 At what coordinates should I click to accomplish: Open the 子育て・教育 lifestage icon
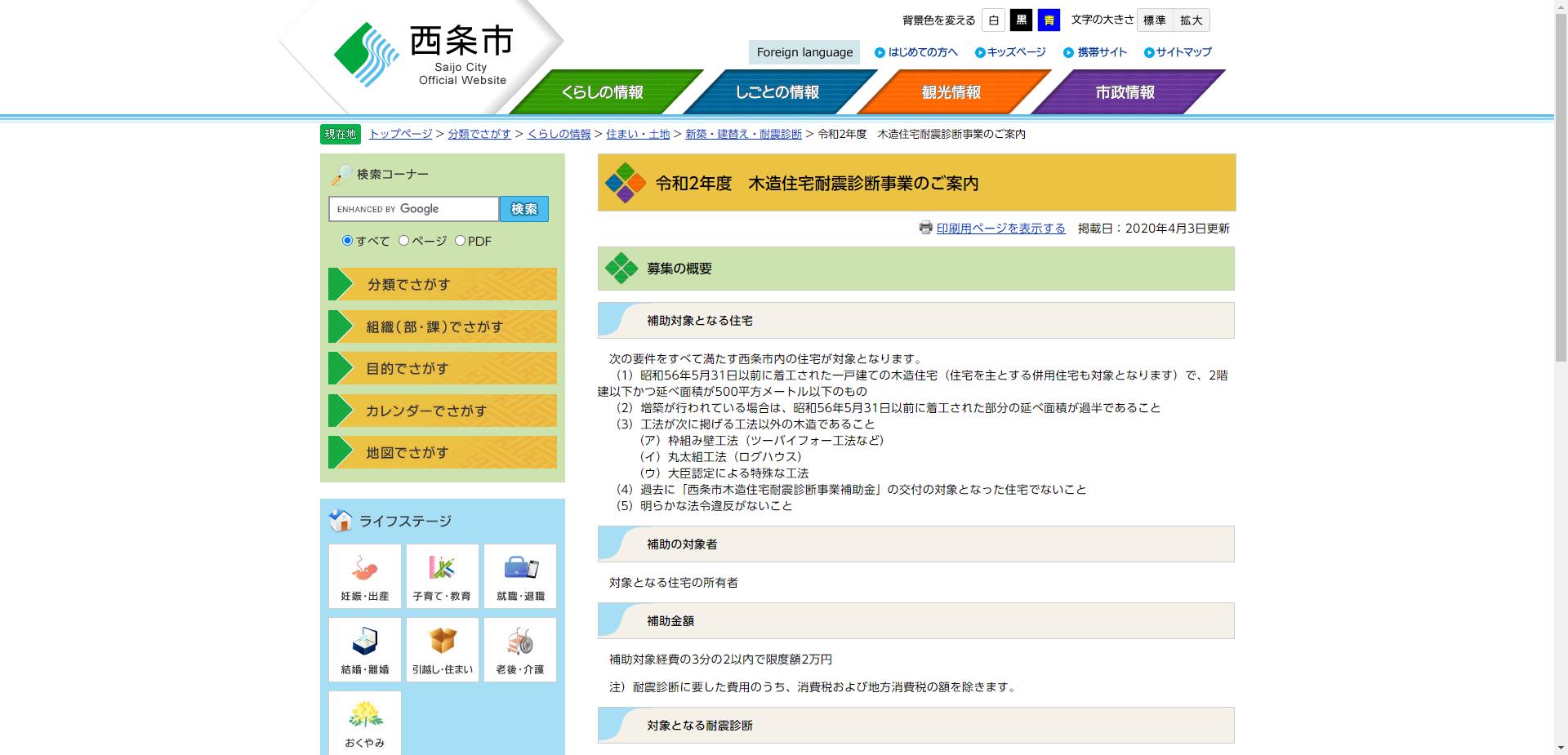[442, 575]
